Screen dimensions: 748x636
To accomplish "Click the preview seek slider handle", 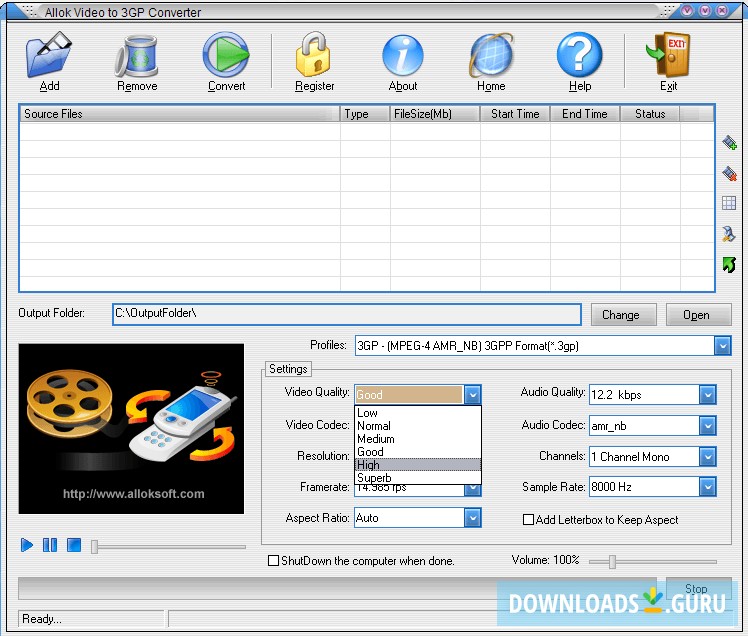I will (94, 546).
